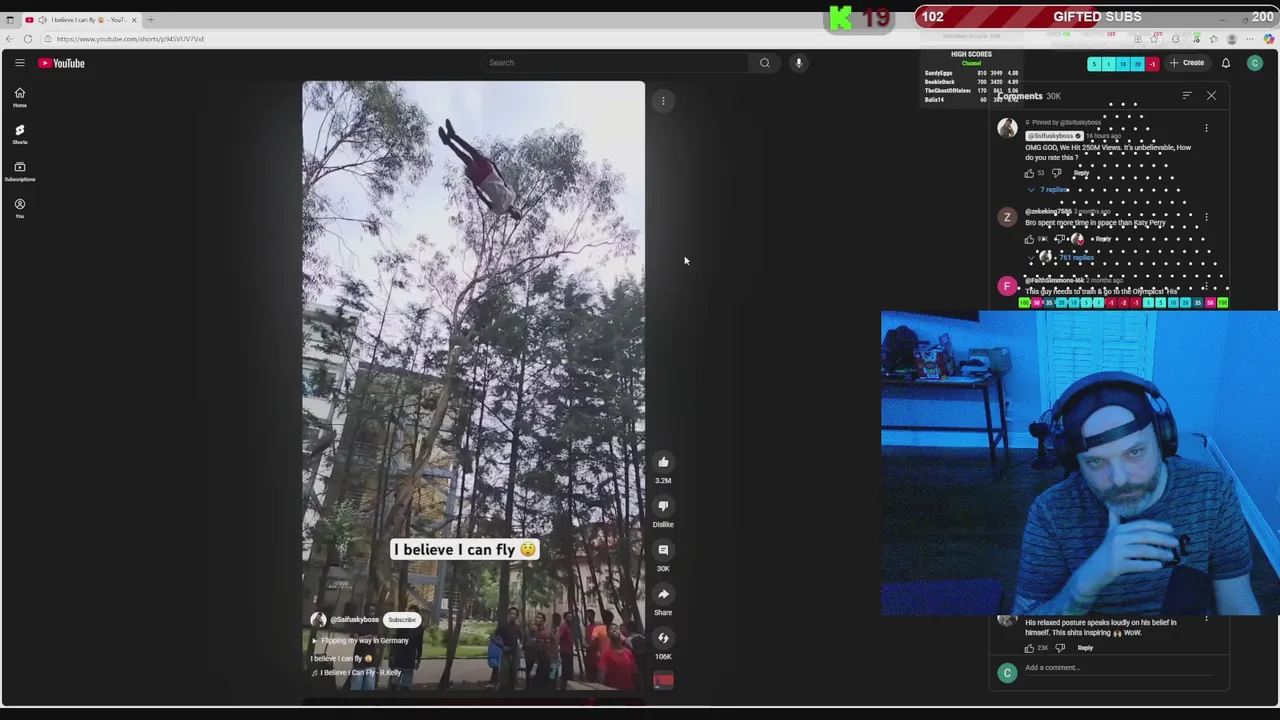Like the Katy Perry comment
This screenshot has height=720, width=1280.
1029,240
